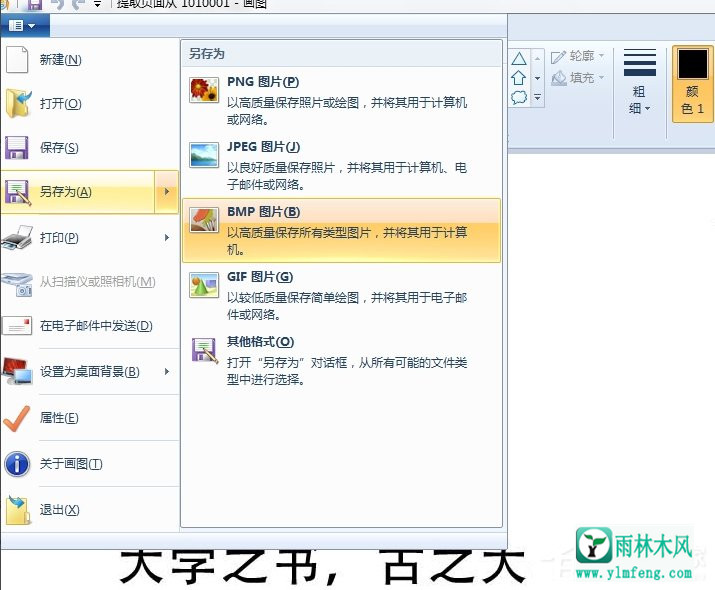Save as PNG 图片(P)
Viewport: 715px width, 590px height.
tap(342, 100)
